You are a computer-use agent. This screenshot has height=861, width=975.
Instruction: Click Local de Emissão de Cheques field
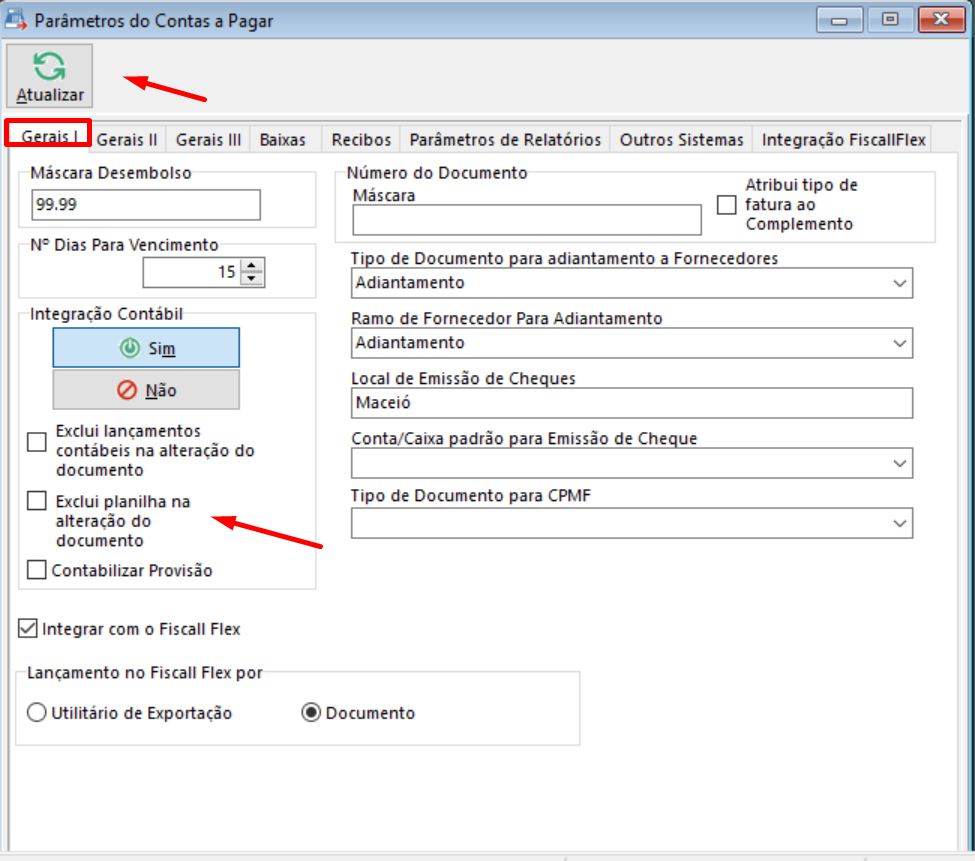point(632,403)
